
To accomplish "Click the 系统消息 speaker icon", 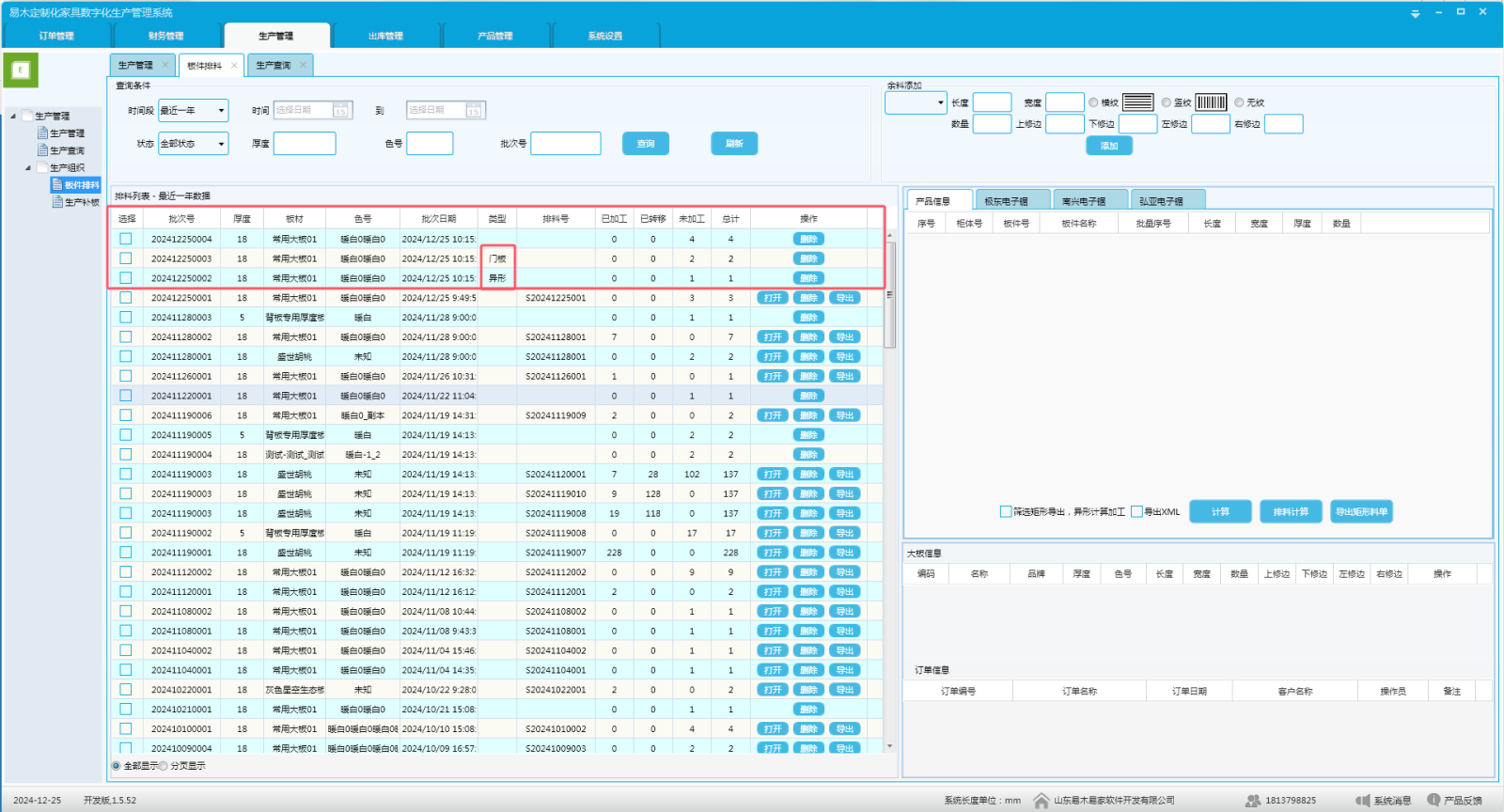I will [x=1363, y=801].
